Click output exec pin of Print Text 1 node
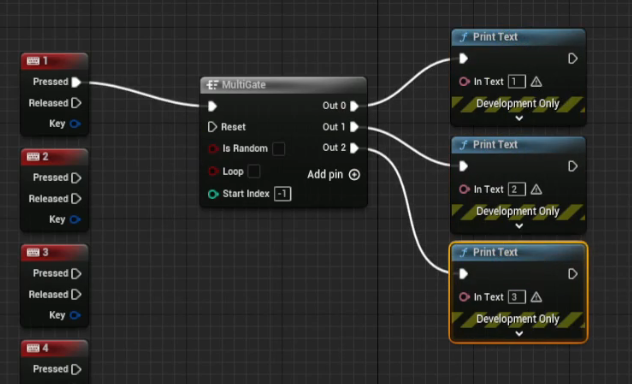 point(573,59)
